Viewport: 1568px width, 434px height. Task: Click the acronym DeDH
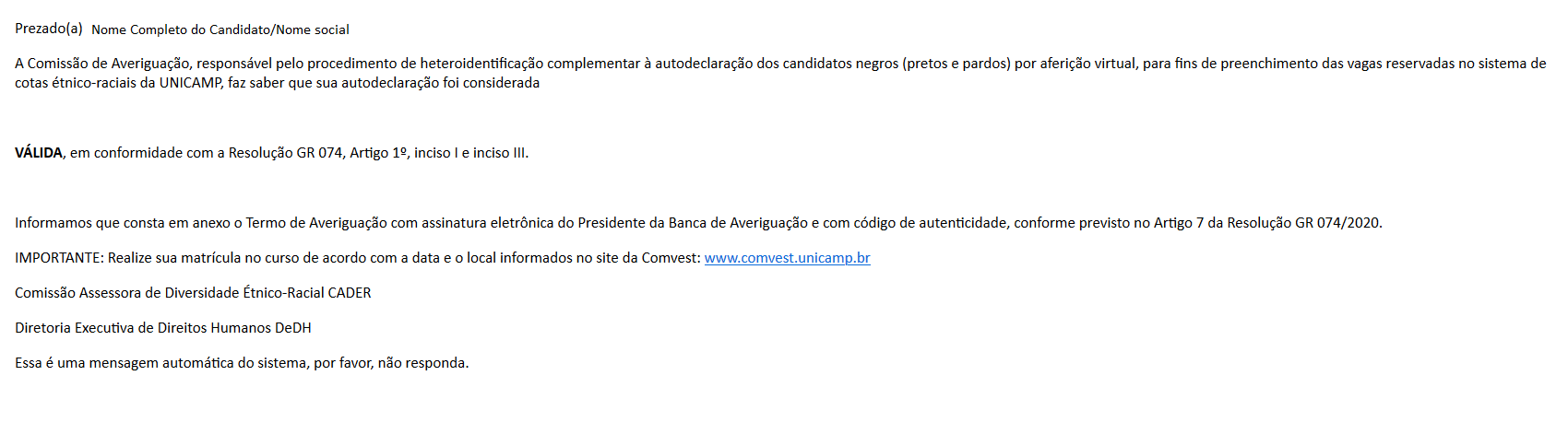(293, 328)
